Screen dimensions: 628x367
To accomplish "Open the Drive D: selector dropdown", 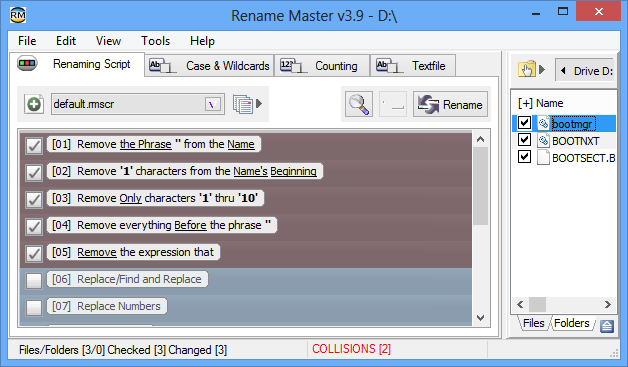I will tap(585, 71).
